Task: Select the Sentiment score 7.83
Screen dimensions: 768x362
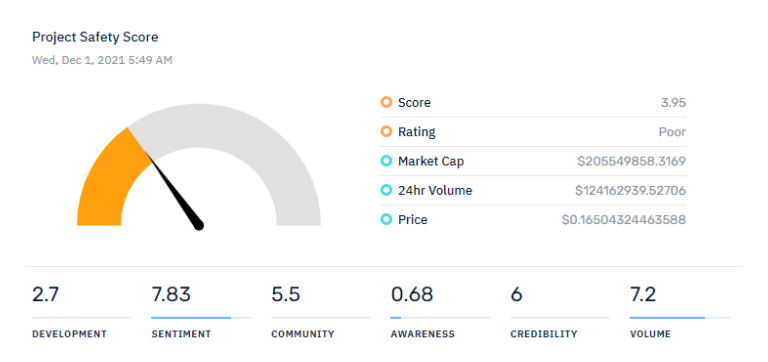Action: [171, 295]
